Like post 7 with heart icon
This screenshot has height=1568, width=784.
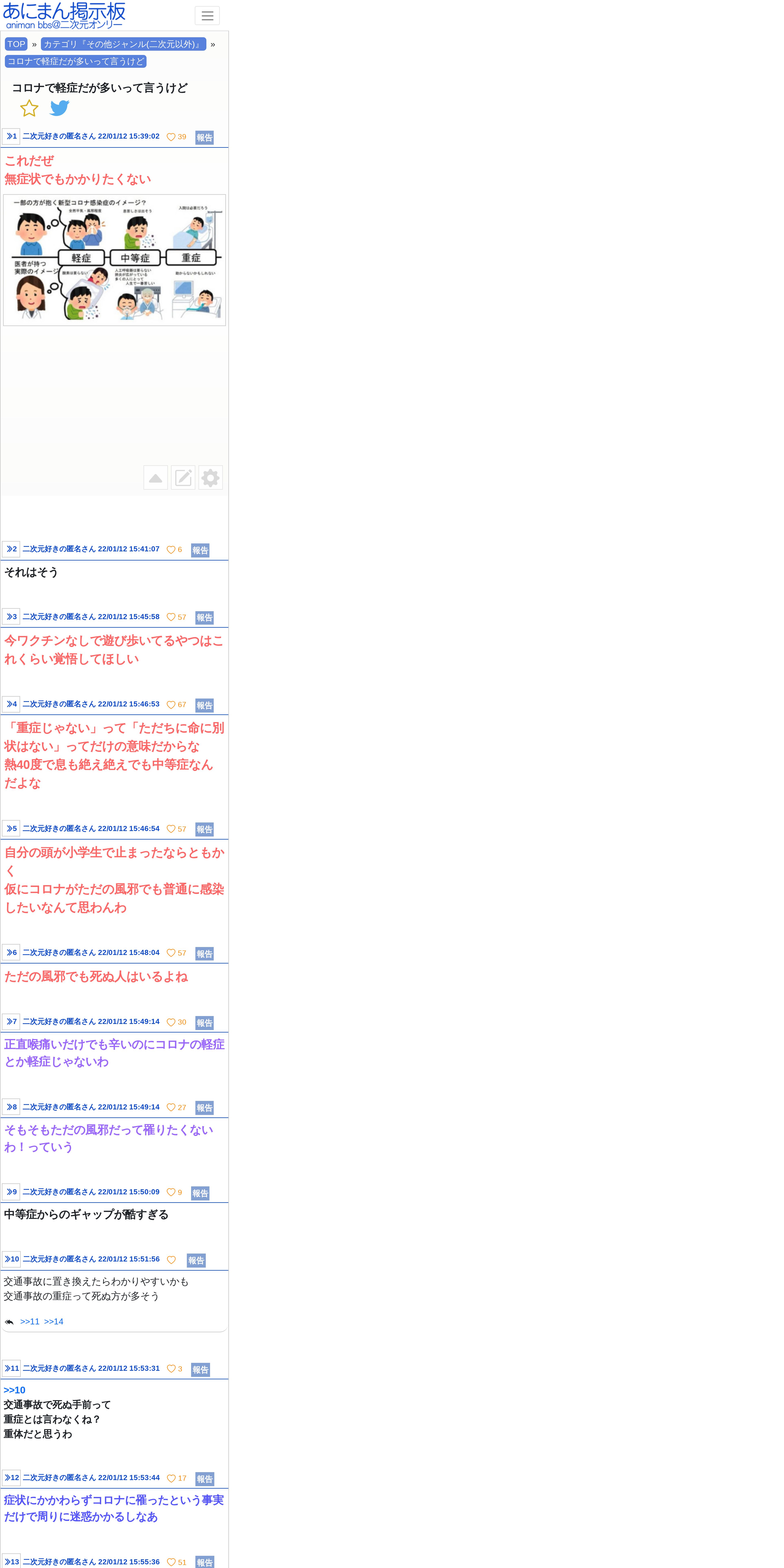tap(171, 1023)
